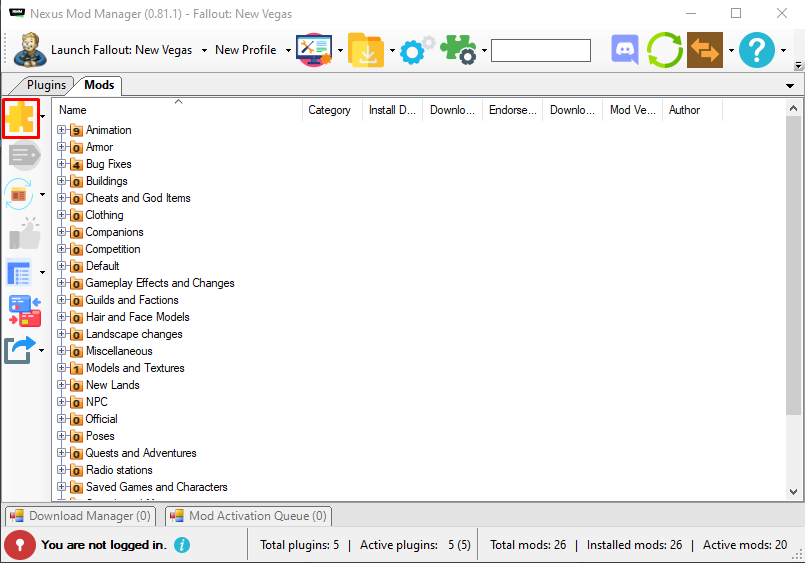The width and height of the screenshot is (805, 563).
Task: Click the blue and red category switch icon
Action: [25, 311]
